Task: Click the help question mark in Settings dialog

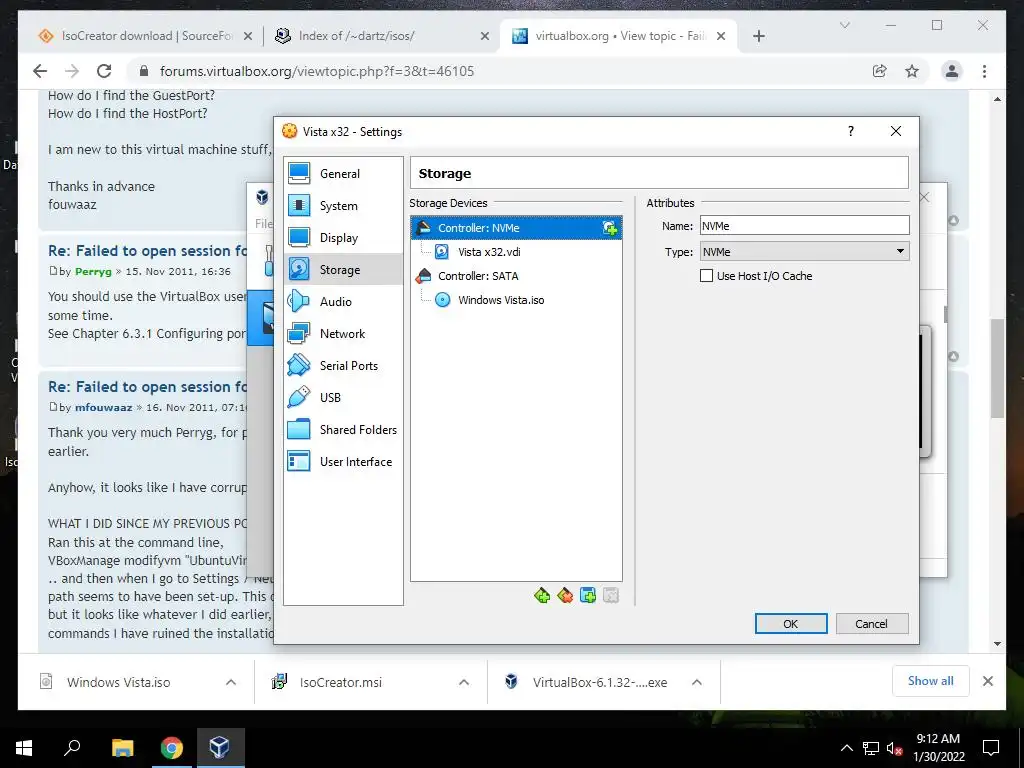Action: point(850,131)
